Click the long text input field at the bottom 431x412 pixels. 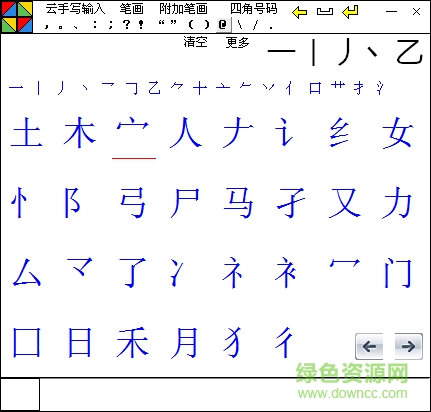coord(235,395)
